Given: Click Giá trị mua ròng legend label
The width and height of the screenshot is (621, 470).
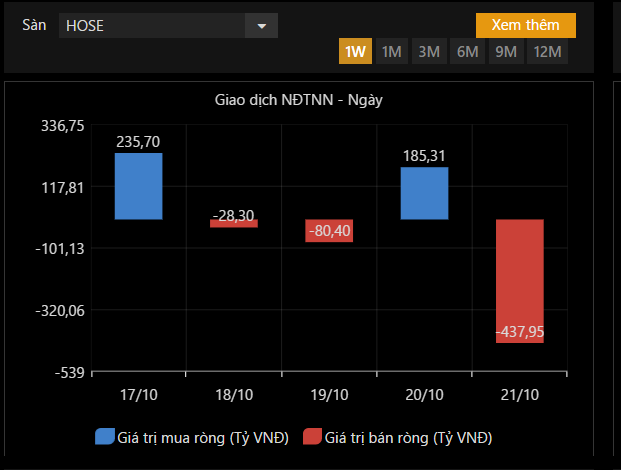Looking at the screenshot, I should (x=203, y=437).
